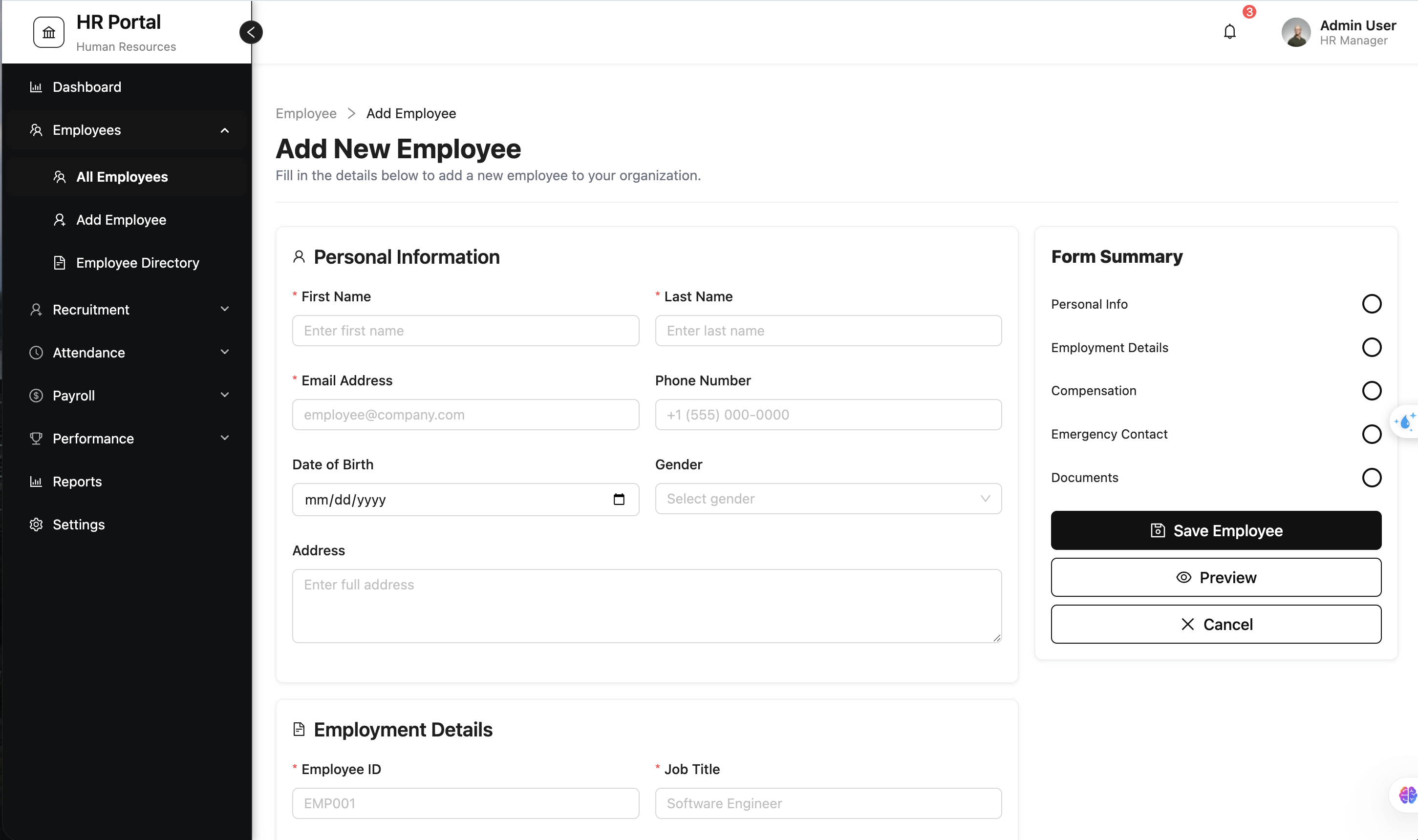The width and height of the screenshot is (1418, 840).
Task: Click the Add Employee person-plus icon
Action: [60, 220]
